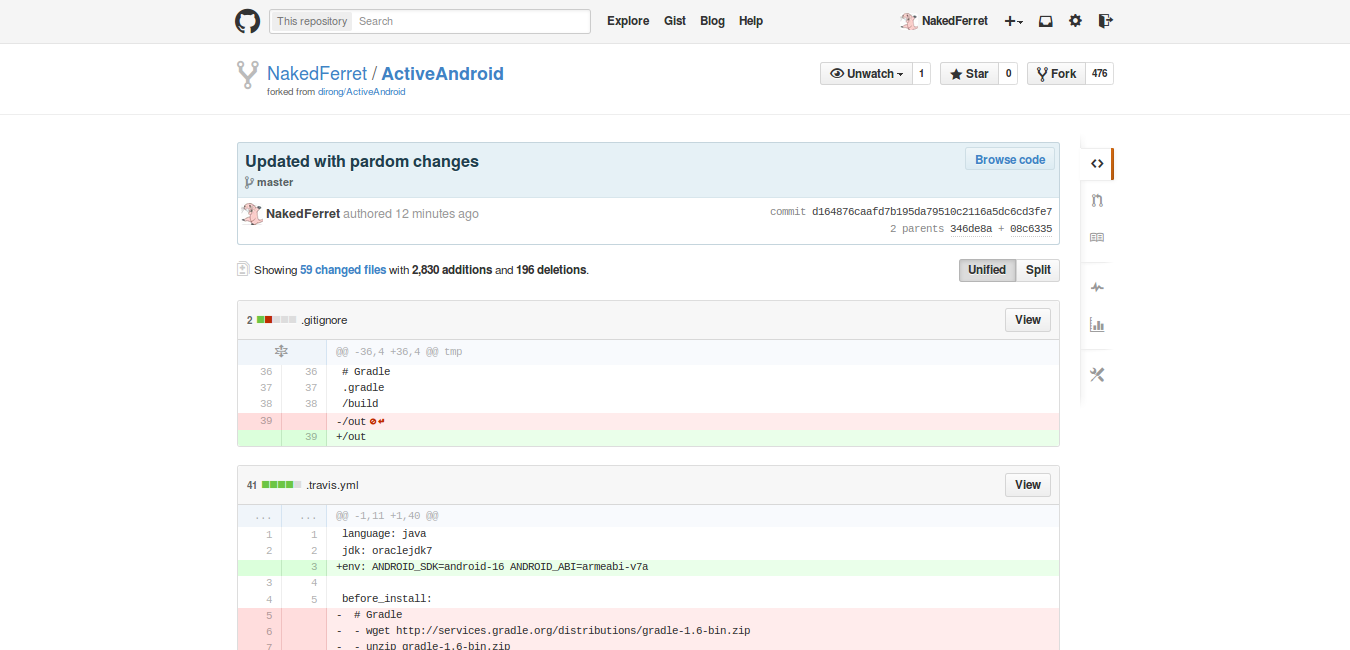Sign out using the logout icon

tap(1105, 21)
